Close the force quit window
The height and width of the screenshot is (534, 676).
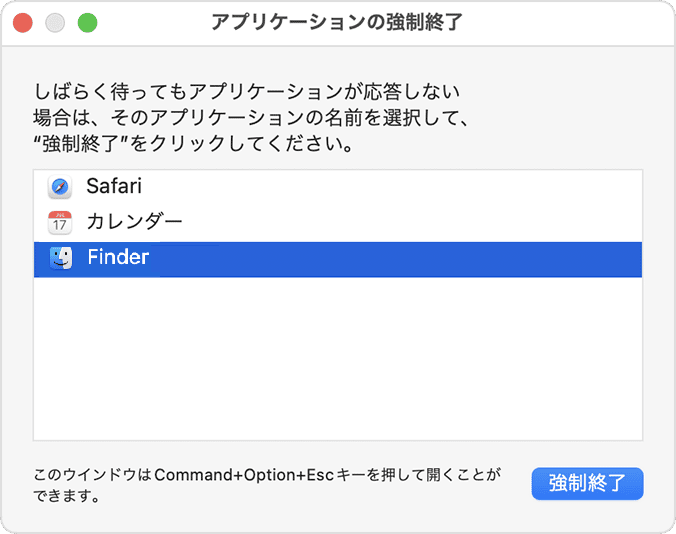click(x=23, y=22)
